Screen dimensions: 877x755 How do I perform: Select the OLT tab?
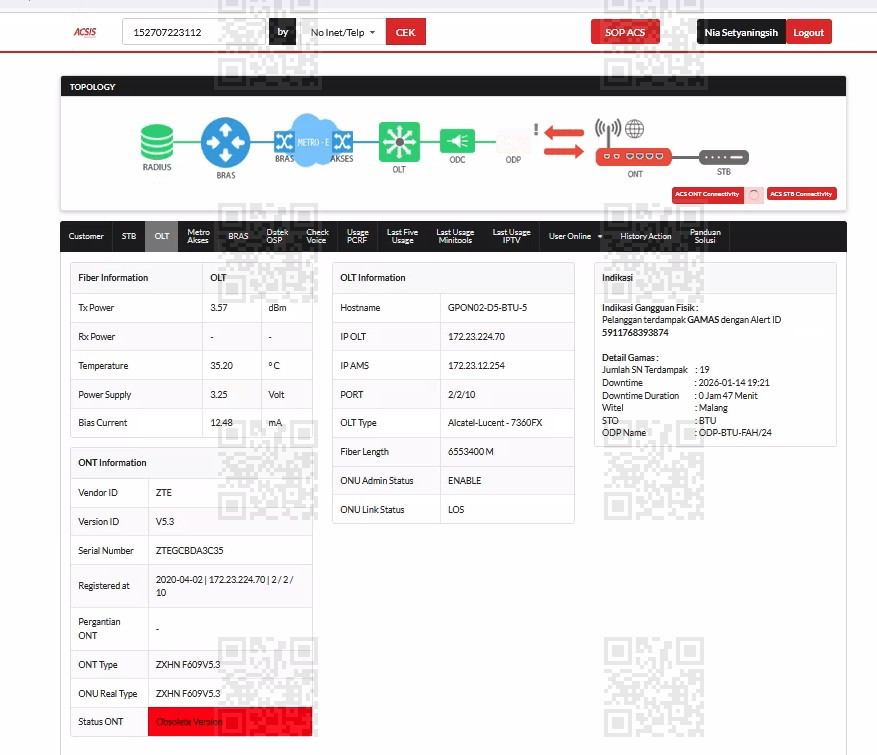tap(162, 236)
